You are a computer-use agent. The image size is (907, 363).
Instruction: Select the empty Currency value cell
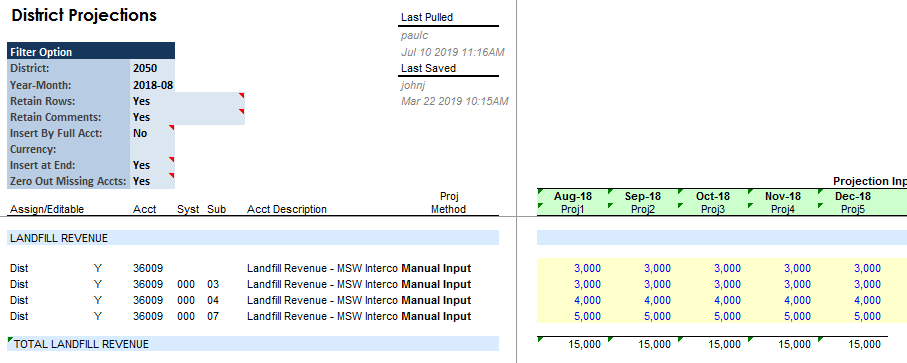(153, 149)
